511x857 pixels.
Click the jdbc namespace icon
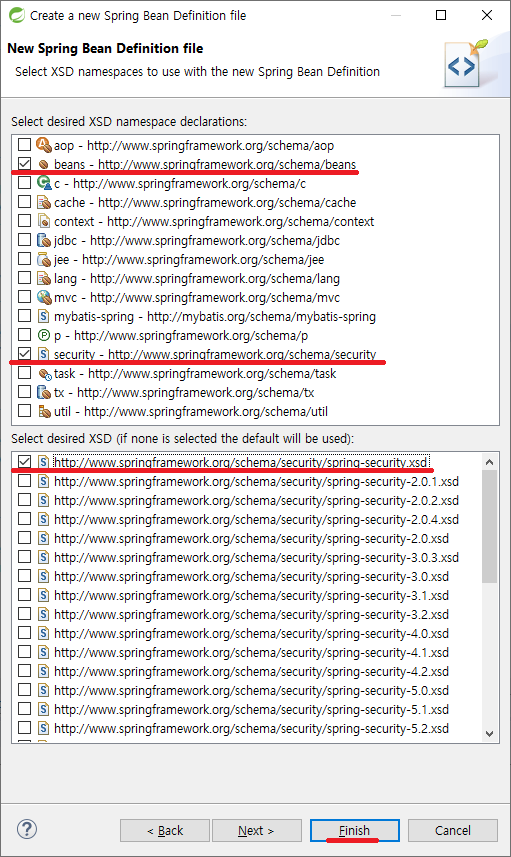[44, 240]
